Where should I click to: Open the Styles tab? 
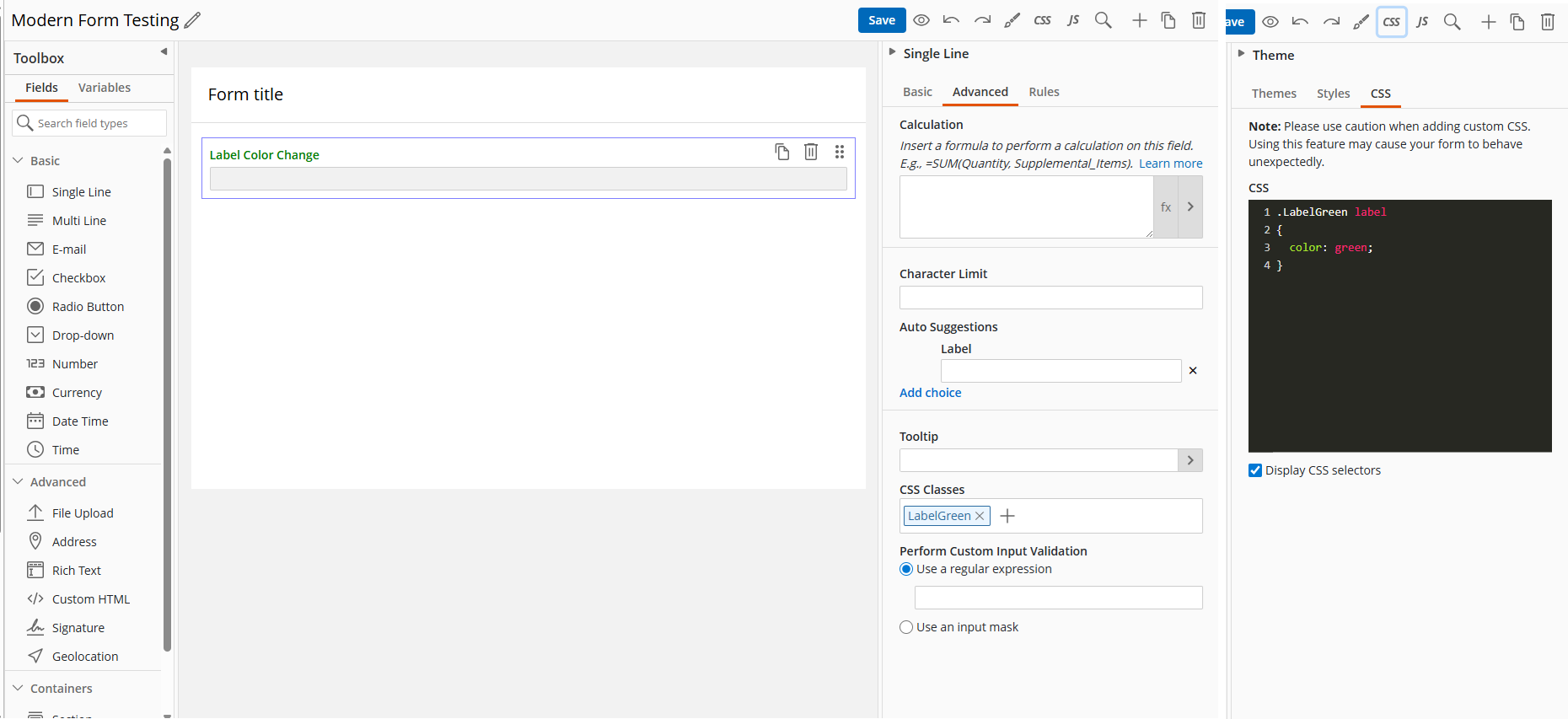pyautogui.click(x=1333, y=94)
